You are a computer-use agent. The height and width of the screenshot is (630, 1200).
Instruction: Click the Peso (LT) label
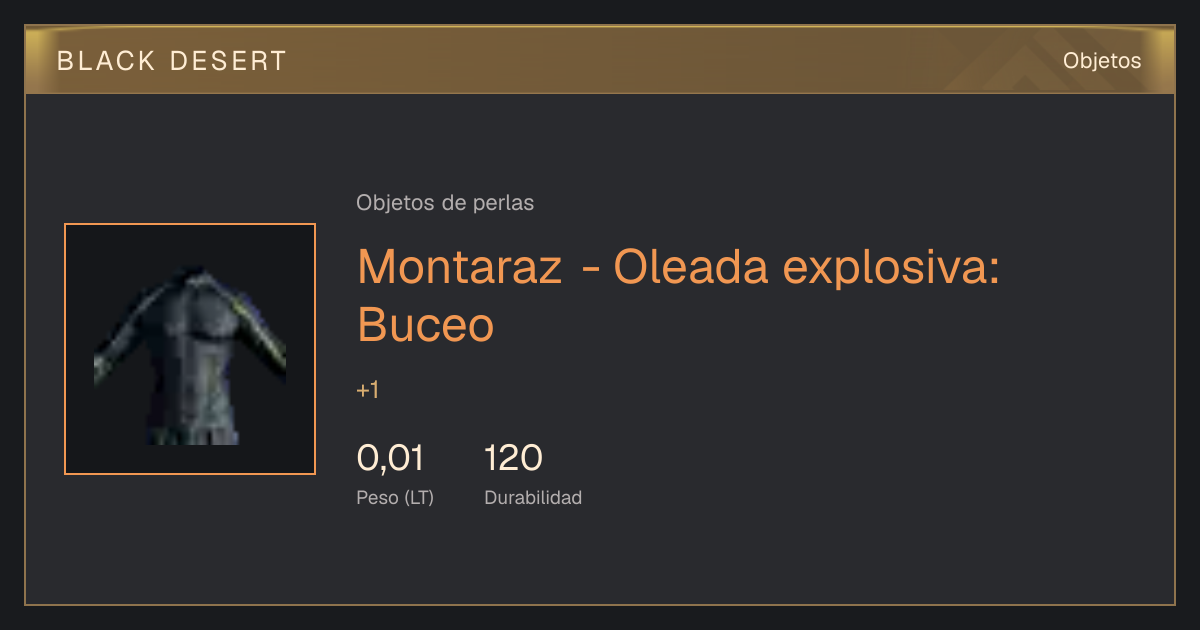[x=395, y=497]
